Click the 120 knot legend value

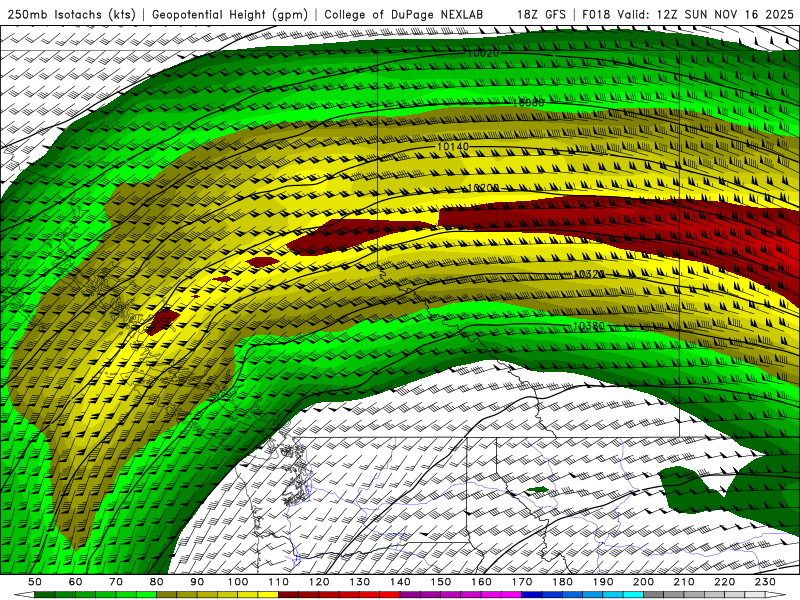(x=319, y=582)
